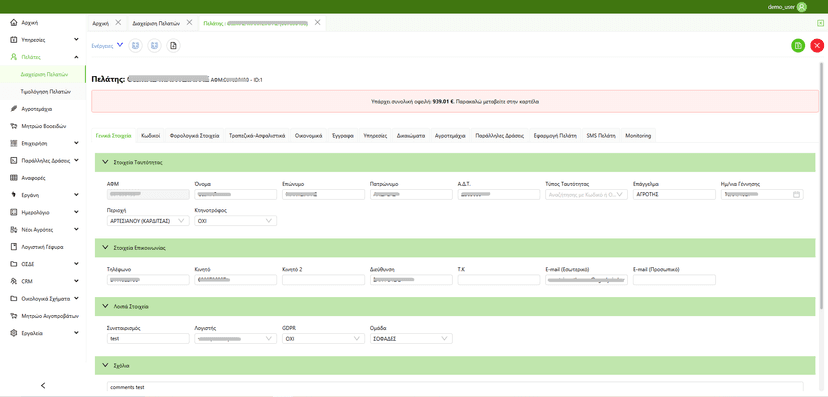The width and height of the screenshot is (828, 397).
Task: Open the calendar icon in Ημ/νια Γέννησης
Action: 796,194
